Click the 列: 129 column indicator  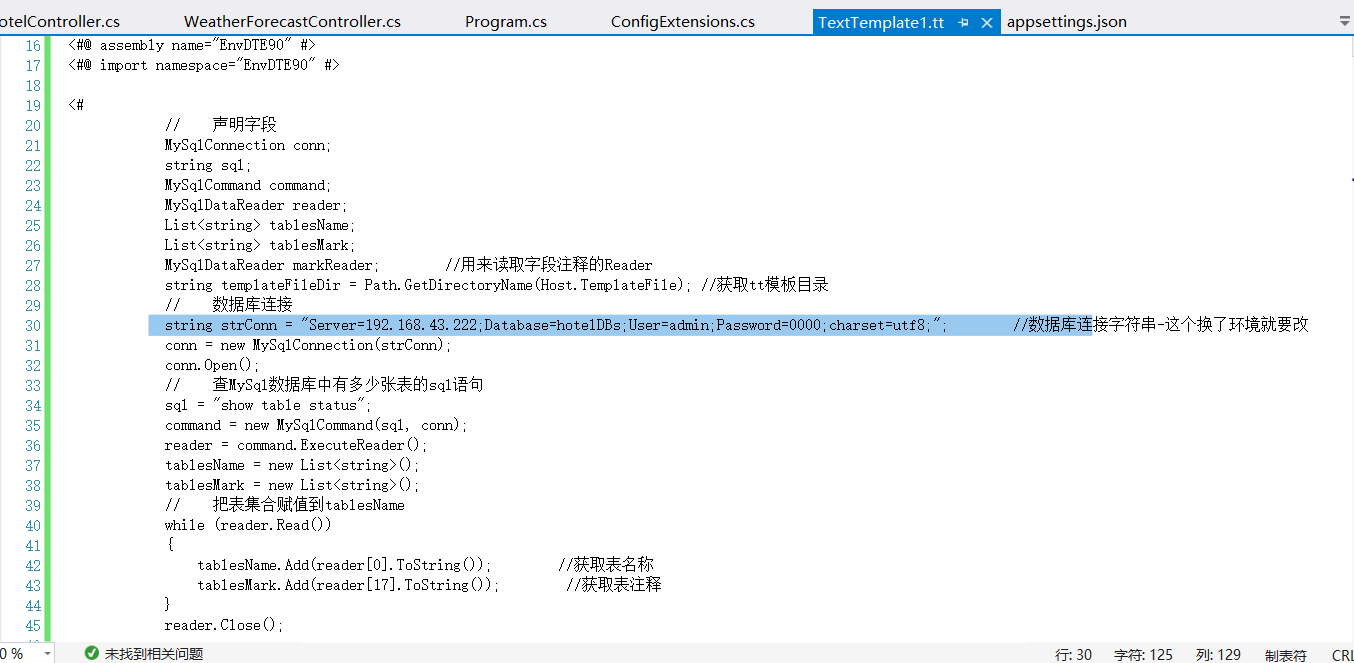1218,655
